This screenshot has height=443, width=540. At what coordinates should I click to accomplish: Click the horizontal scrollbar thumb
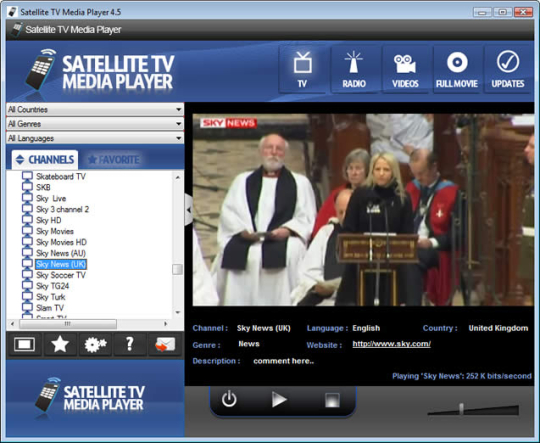click(x=68, y=324)
